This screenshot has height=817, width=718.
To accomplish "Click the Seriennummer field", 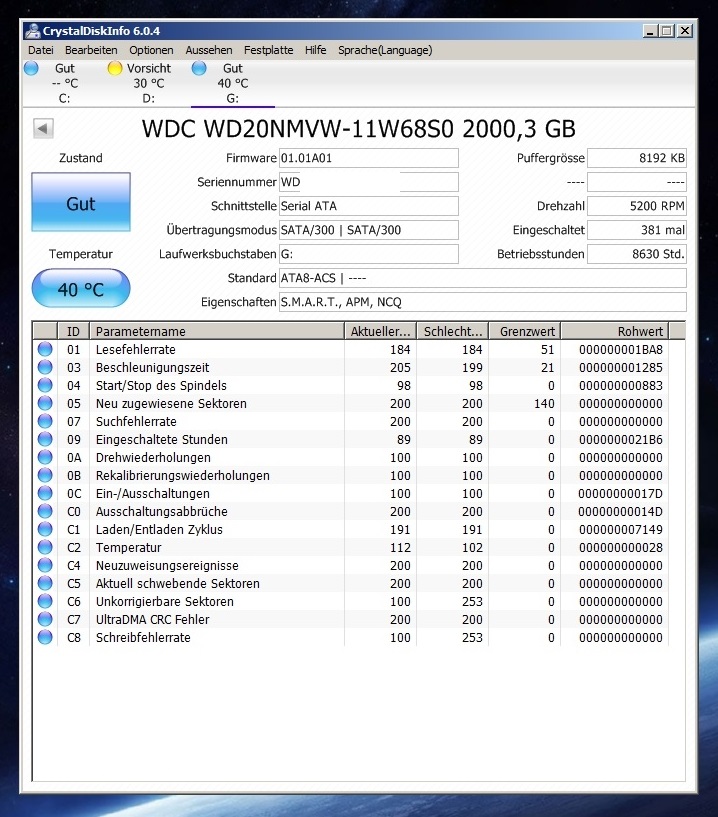I will [x=368, y=182].
